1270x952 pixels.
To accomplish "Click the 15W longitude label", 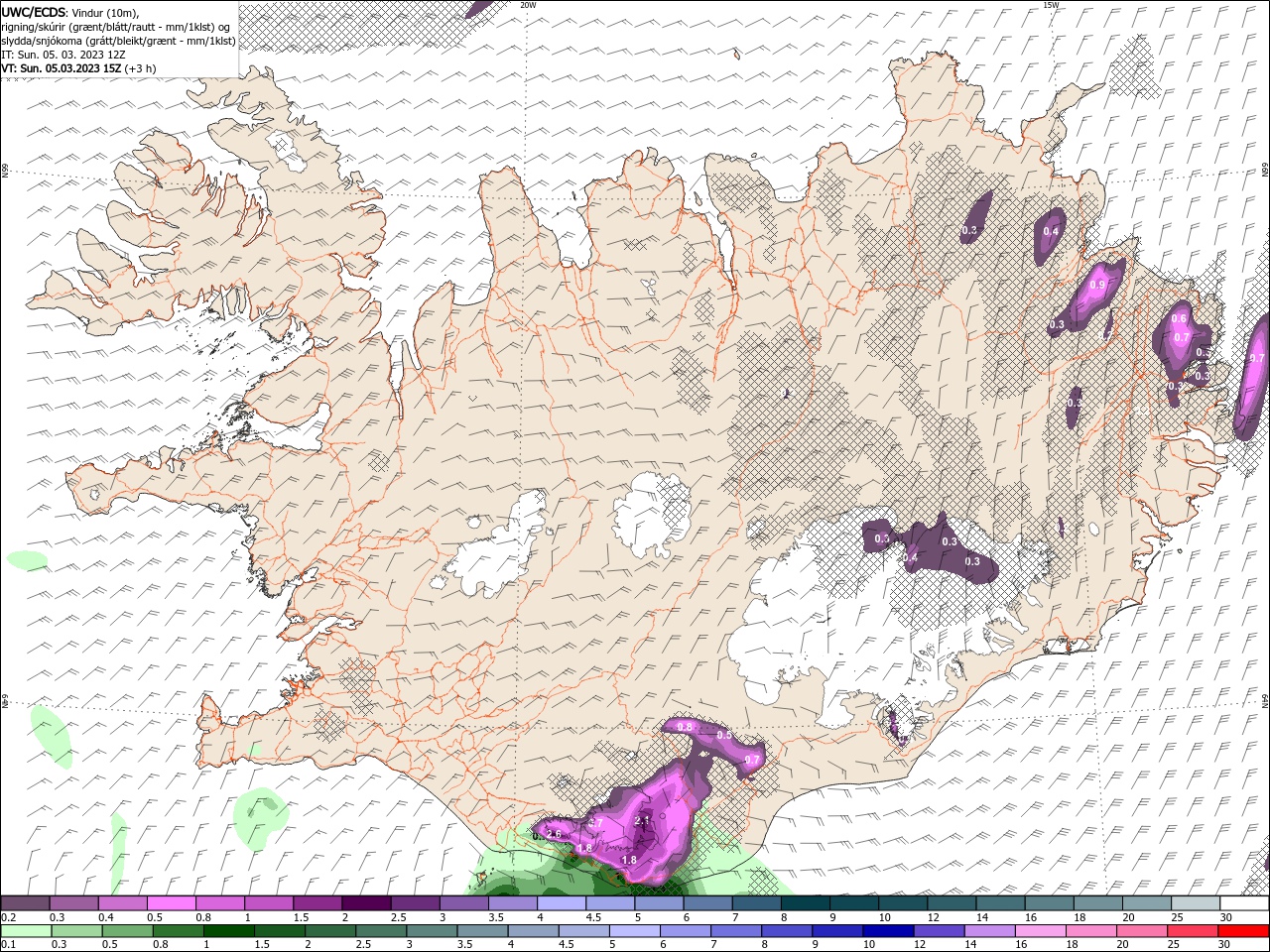I will 1051,5.
